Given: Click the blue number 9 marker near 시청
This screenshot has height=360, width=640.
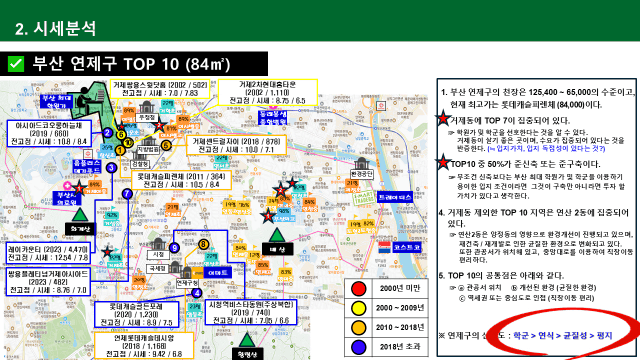Looking at the screenshot, I should tap(175, 247).
